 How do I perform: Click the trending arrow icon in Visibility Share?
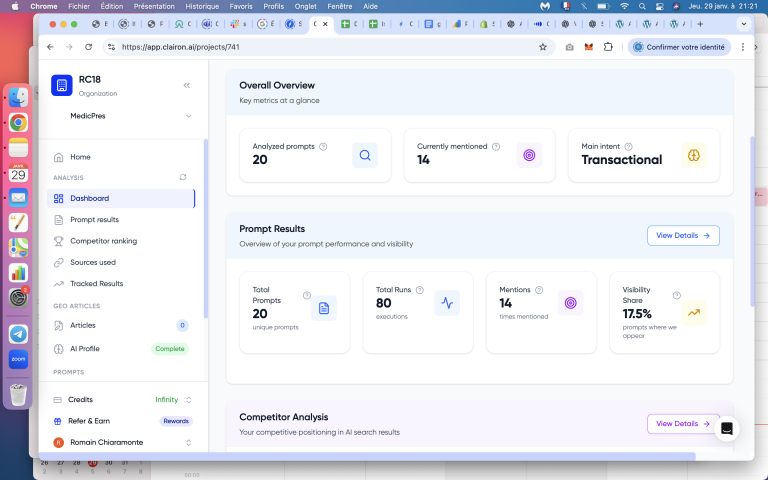pos(693,313)
